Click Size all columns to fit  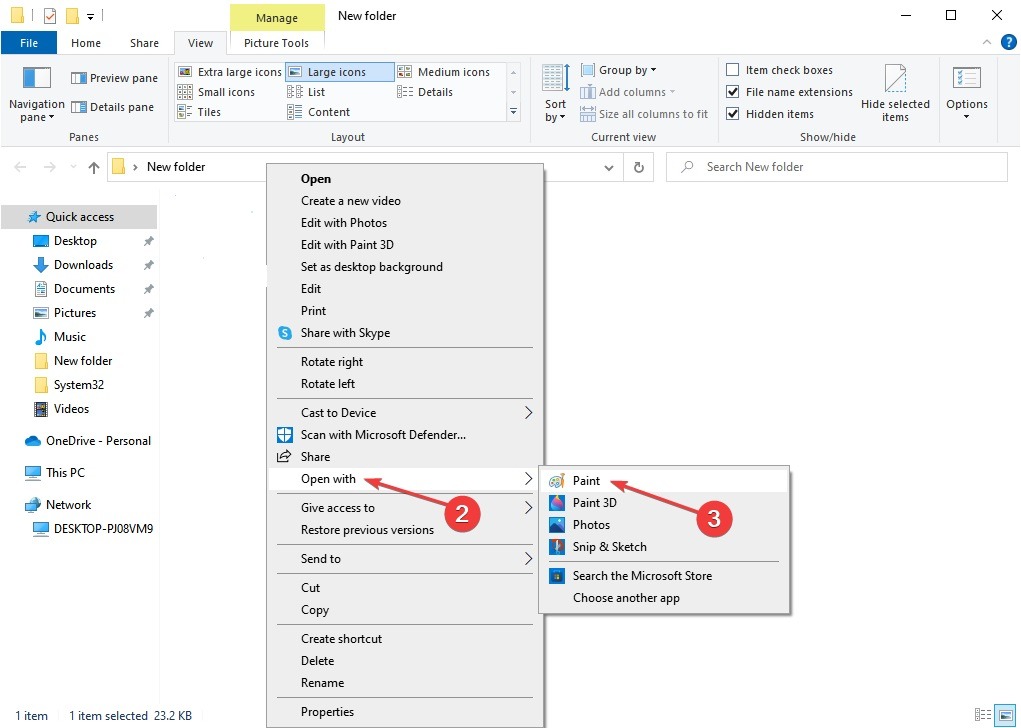click(644, 114)
